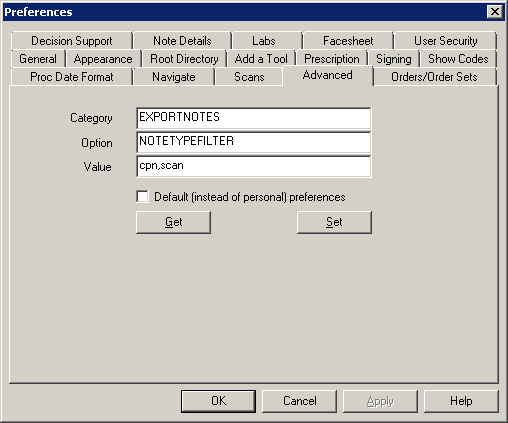The image size is (508, 423).
Task: Enable Default instead of personal preferences checkbox
Action: tap(143, 196)
